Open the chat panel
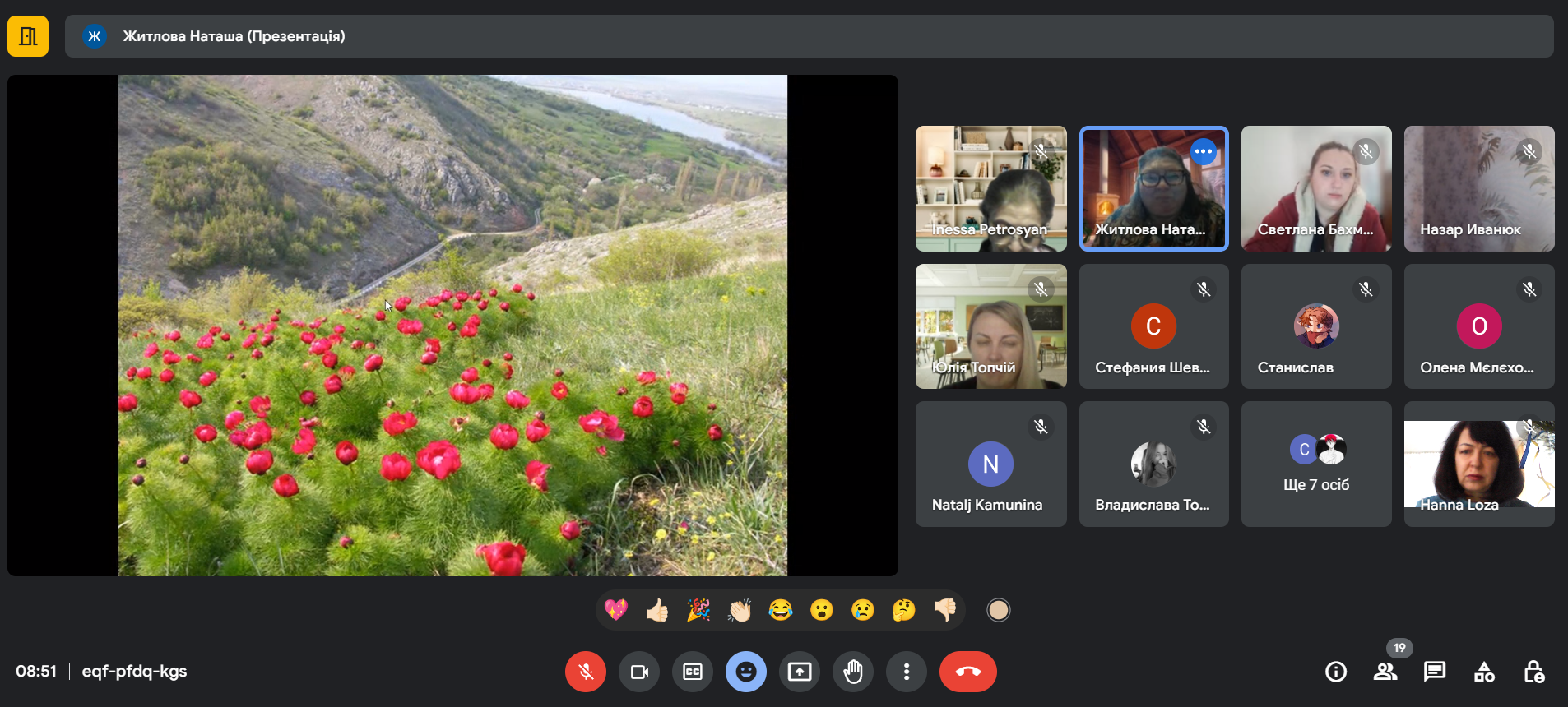 click(x=1435, y=672)
